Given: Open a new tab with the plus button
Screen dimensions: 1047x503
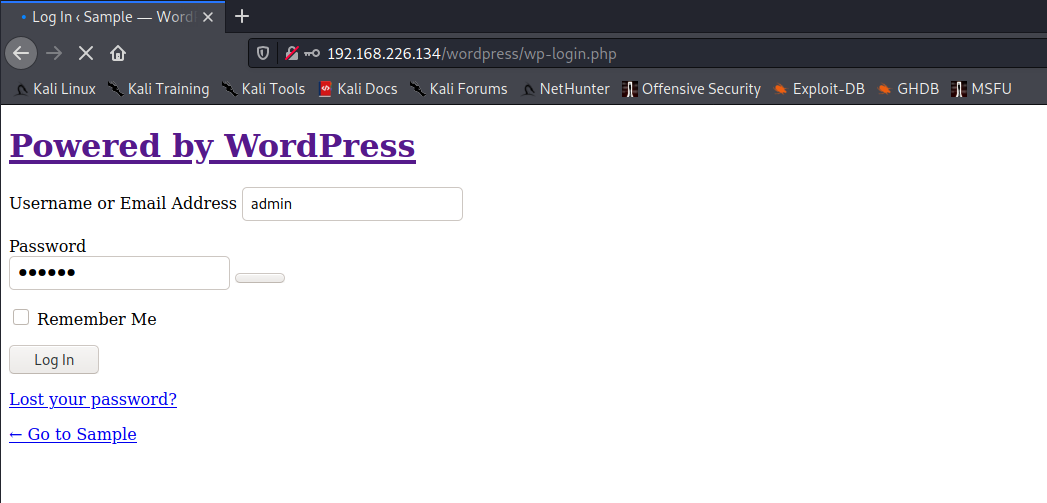Looking at the screenshot, I should 242,17.
